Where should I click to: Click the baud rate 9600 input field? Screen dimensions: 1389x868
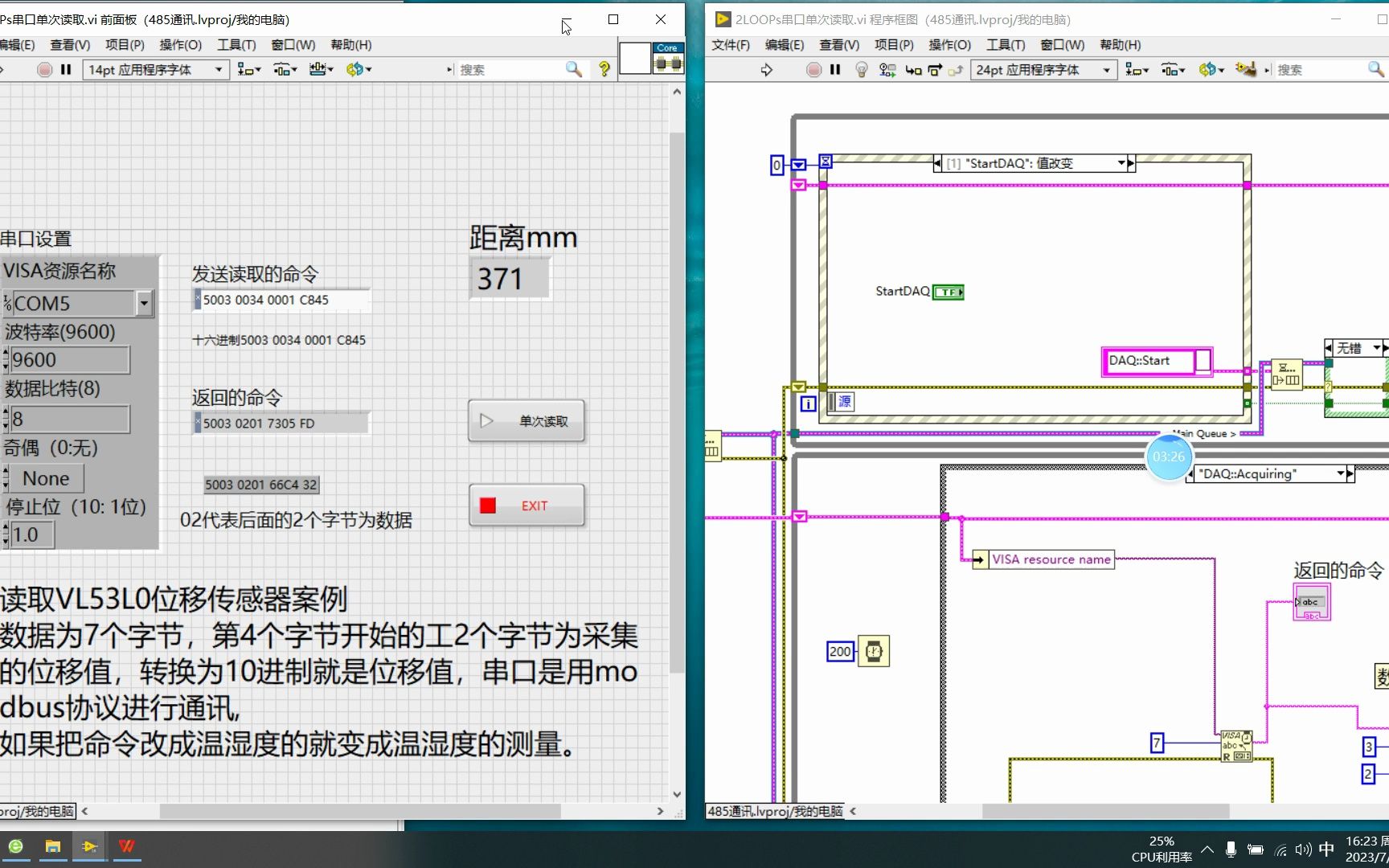coord(68,360)
